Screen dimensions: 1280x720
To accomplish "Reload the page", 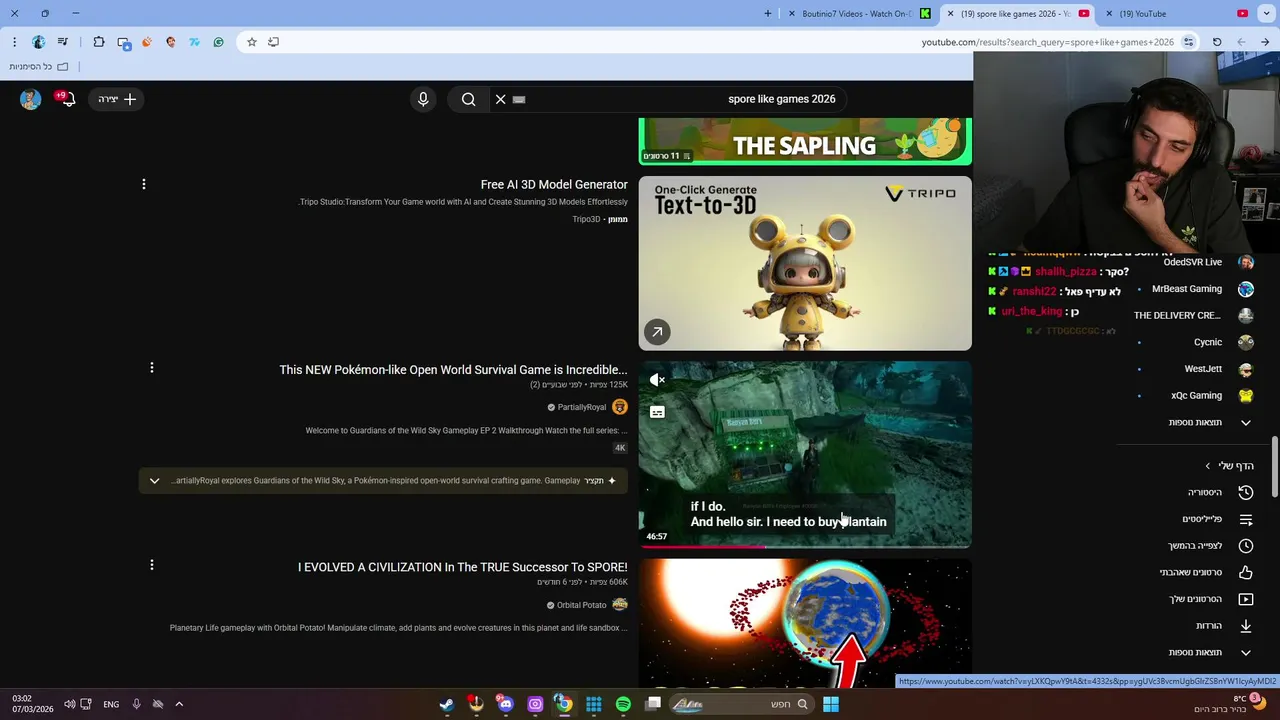I will (x=1217, y=42).
